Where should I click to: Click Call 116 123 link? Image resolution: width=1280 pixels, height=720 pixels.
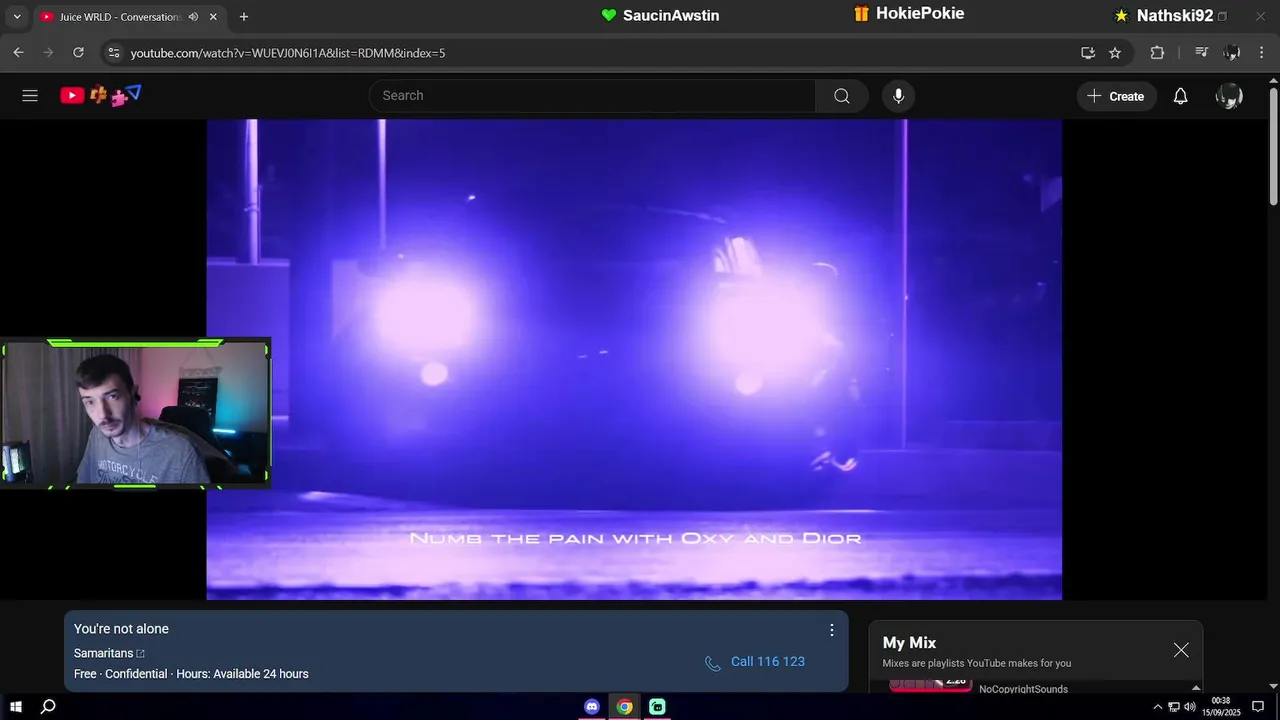click(755, 662)
